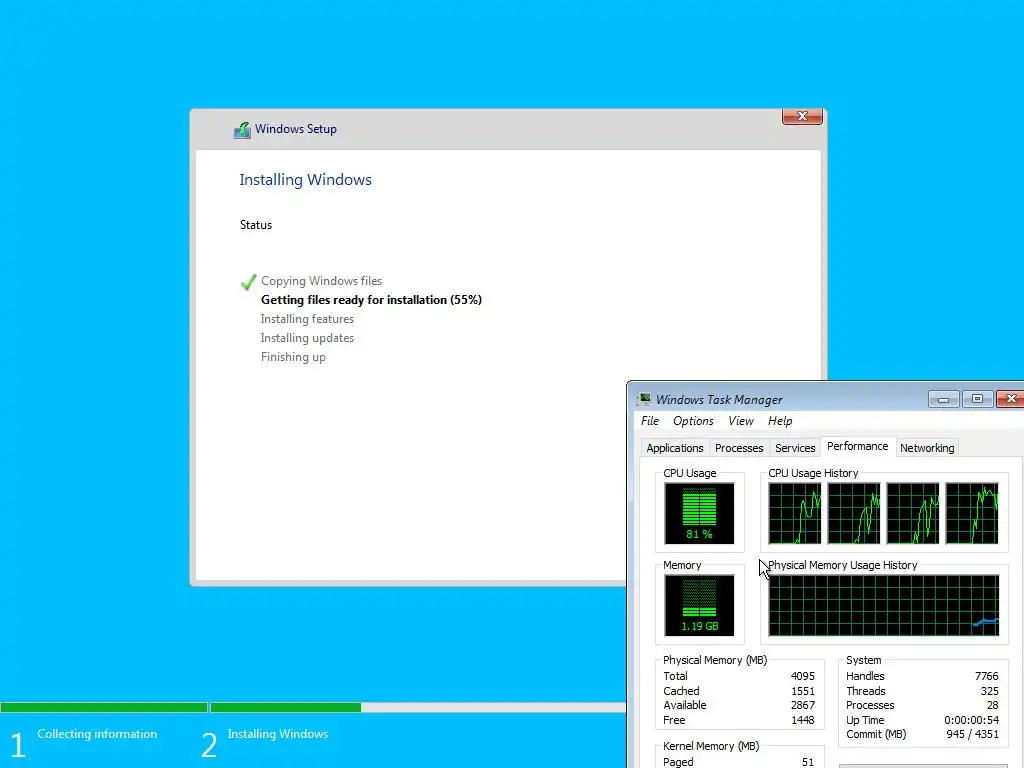1024x768 pixels.
Task: Open the Help menu in Task Manager
Action: point(780,421)
